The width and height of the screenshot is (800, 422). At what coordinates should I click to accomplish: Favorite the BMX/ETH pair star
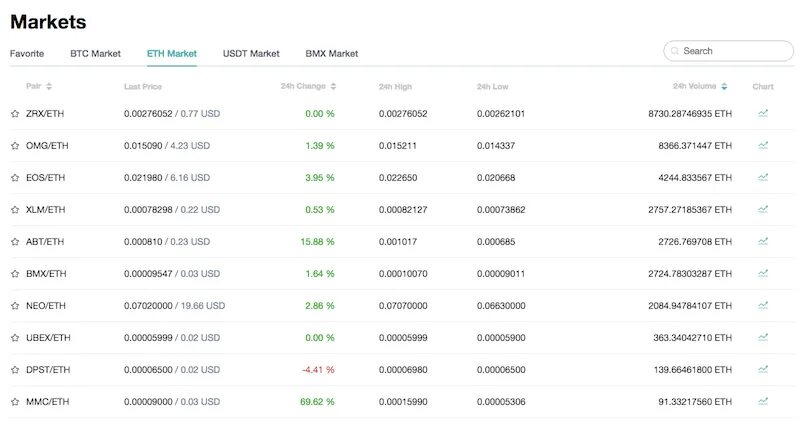tap(15, 274)
